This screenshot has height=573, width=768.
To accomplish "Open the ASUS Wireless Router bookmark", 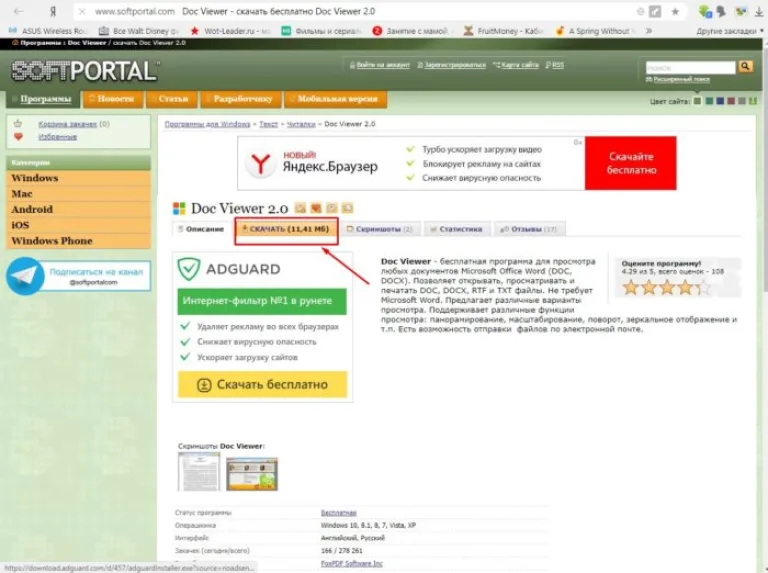I will coord(48,31).
